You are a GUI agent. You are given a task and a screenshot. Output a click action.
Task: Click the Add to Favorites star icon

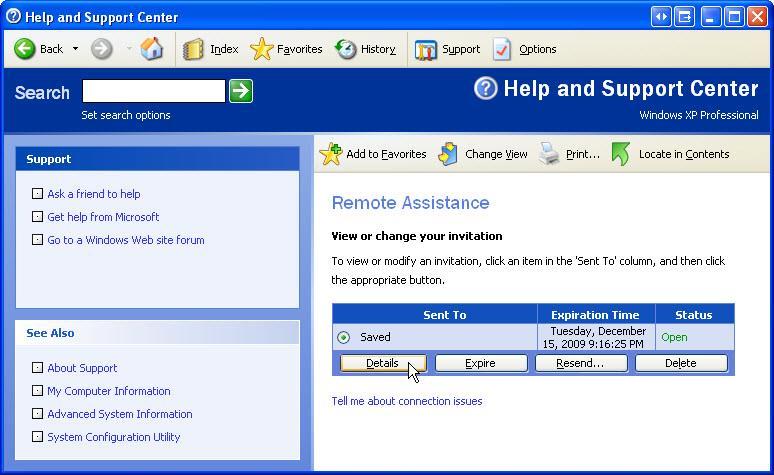[330, 154]
